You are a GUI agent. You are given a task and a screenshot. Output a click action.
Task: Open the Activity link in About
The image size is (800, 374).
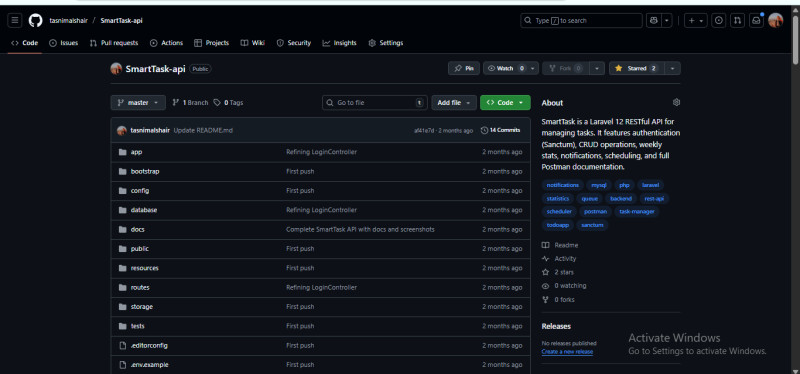pos(559,259)
